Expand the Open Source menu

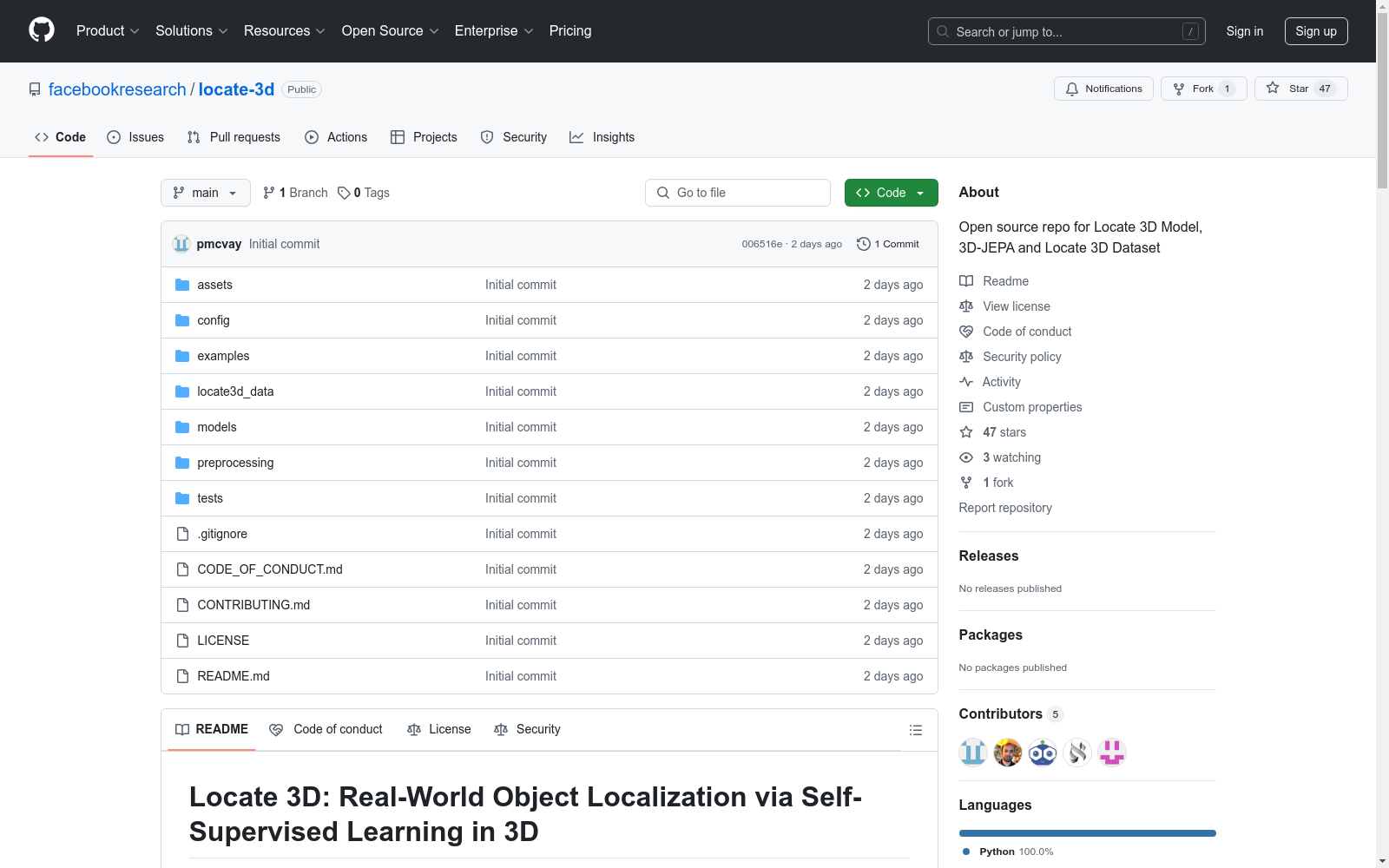point(391,31)
